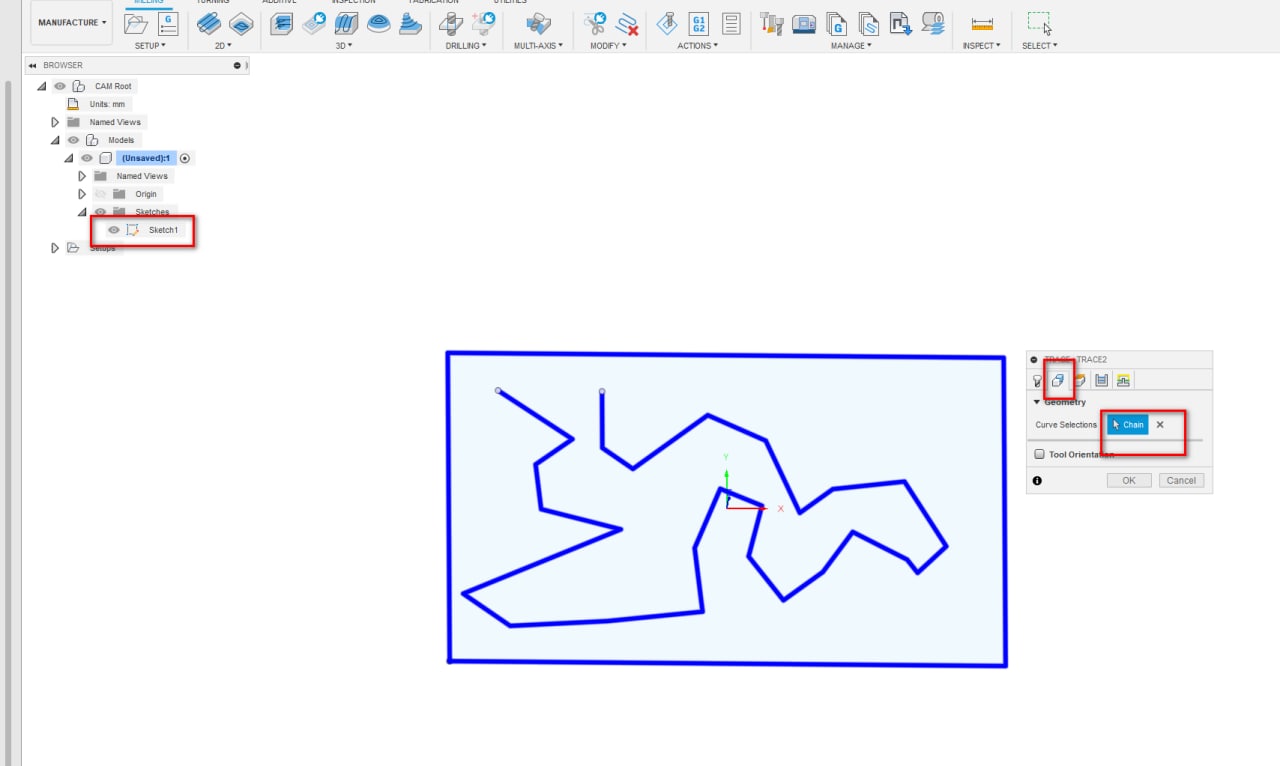Screen dimensions: 1280x766
Task: Click the Task Manager download-arrow icon
Action: tap(900, 24)
